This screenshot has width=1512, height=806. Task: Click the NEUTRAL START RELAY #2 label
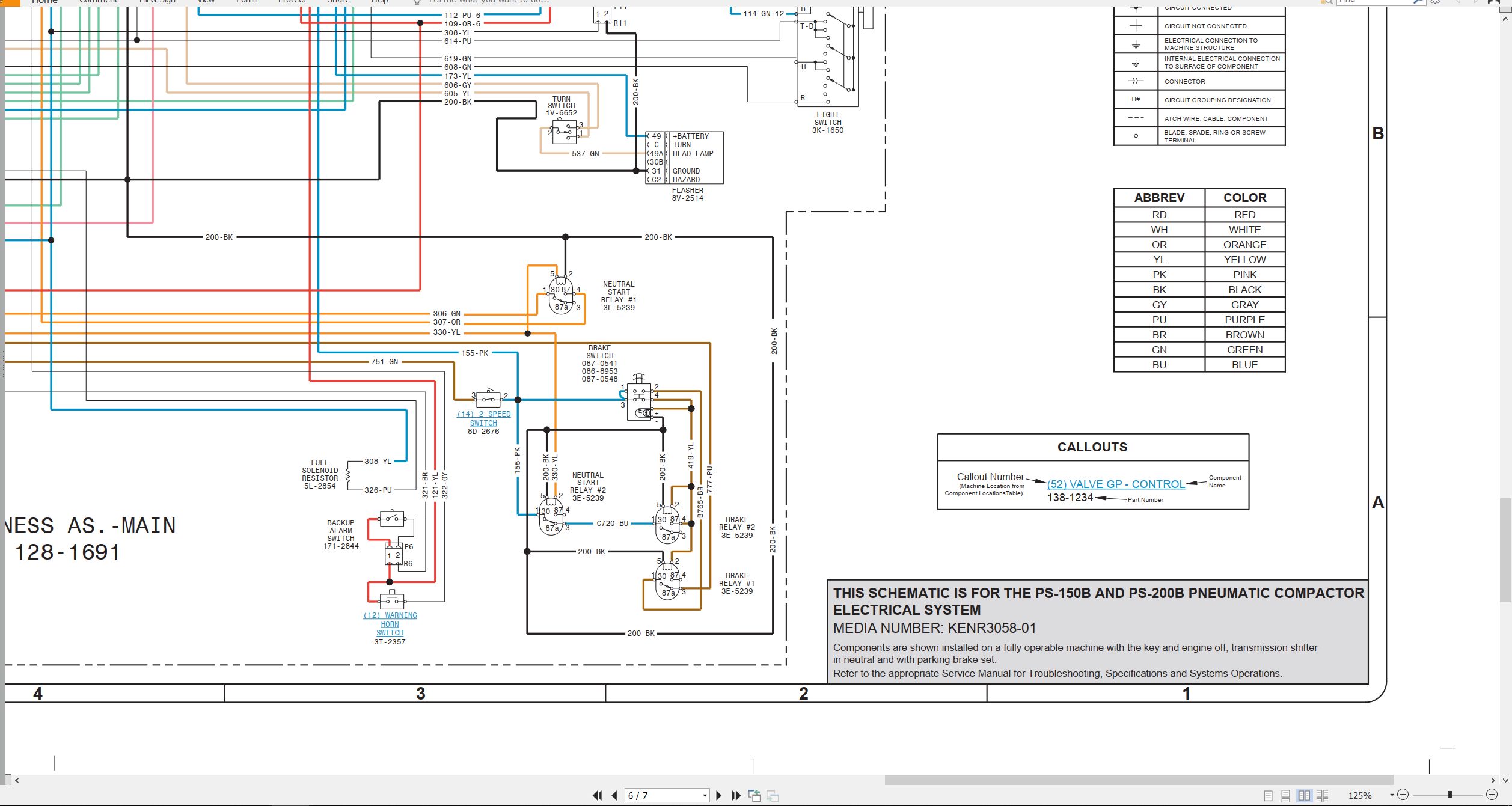click(588, 486)
